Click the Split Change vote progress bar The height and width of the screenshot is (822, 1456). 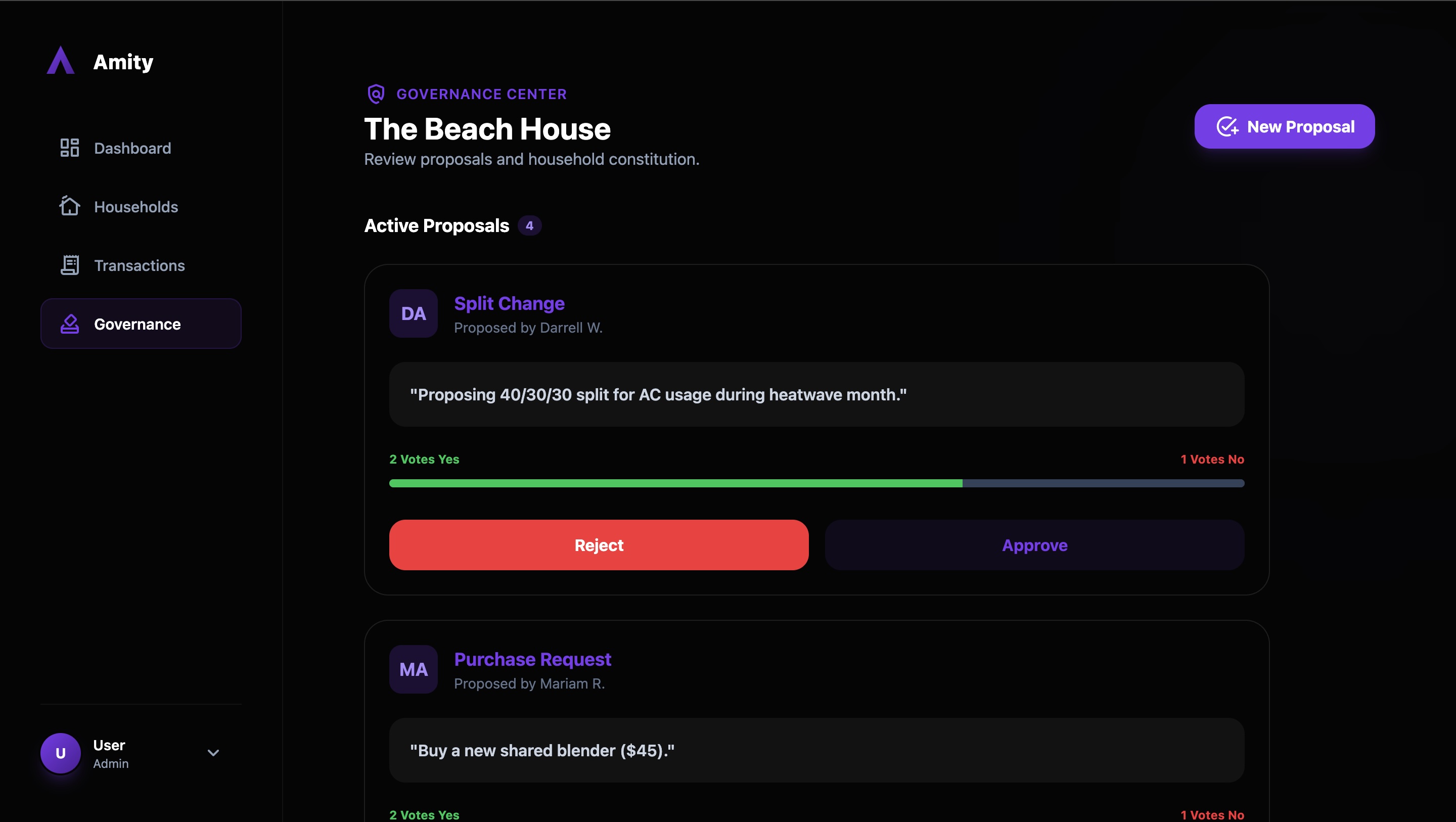(x=816, y=483)
